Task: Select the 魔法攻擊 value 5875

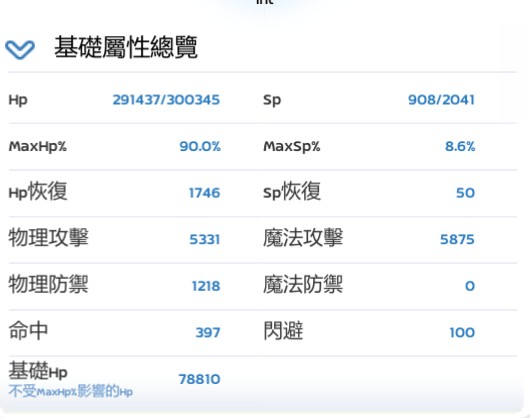Action: coord(457,240)
